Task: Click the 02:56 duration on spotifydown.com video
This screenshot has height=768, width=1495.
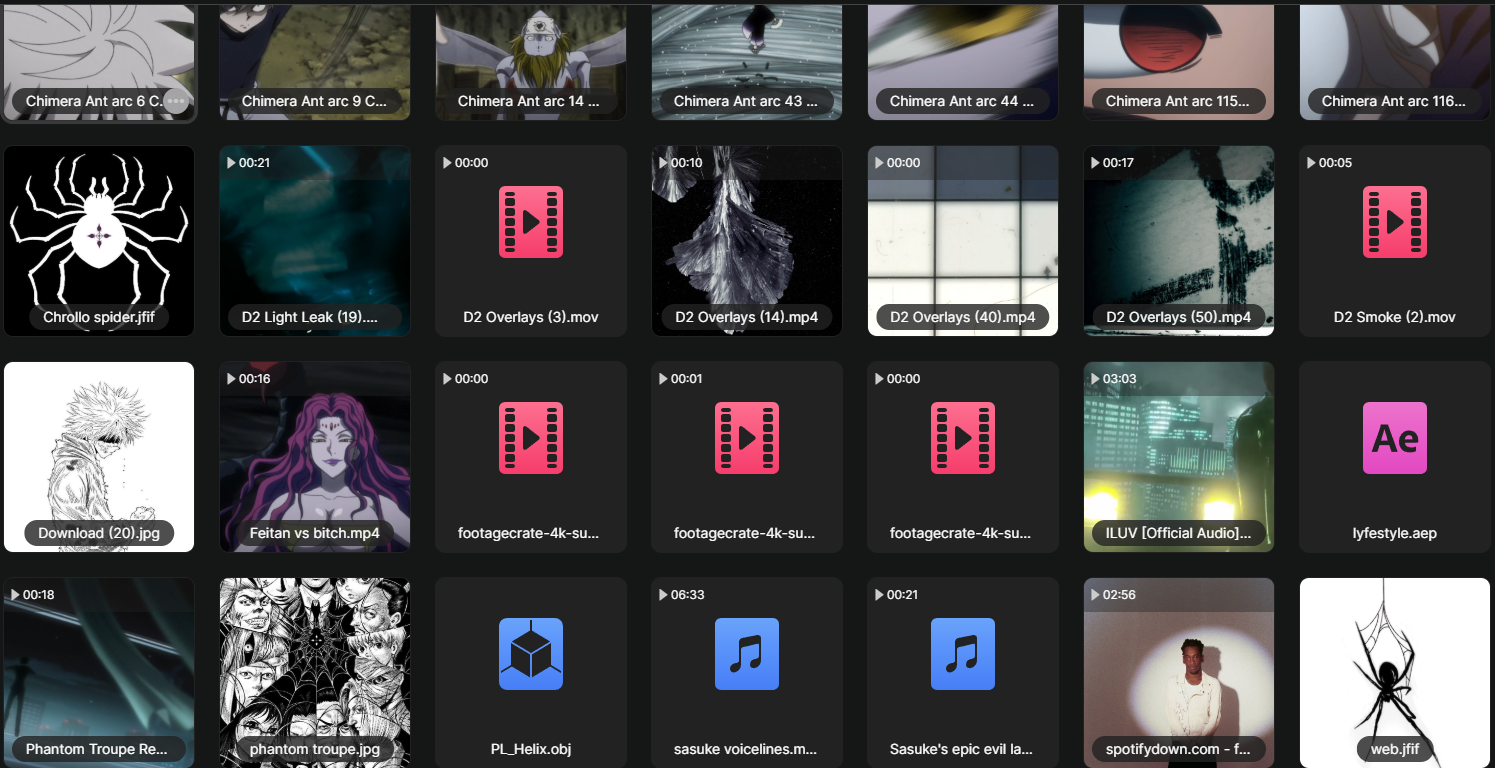Action: pyautogui.click(x=1120, y=595)
